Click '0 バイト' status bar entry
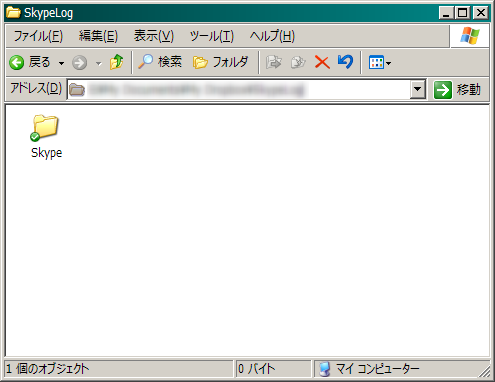Image resolution: width=495 pixels, height=382 pixels. (257, 369)
